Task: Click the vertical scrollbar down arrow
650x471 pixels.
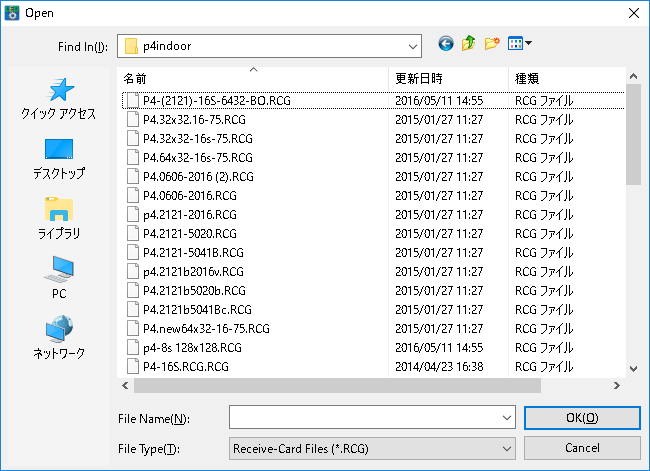Action: [633, 369]
